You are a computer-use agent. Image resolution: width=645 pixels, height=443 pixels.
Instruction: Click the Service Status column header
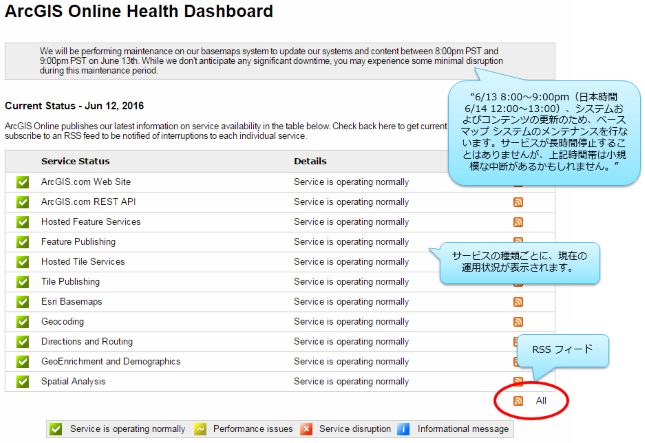75,161
